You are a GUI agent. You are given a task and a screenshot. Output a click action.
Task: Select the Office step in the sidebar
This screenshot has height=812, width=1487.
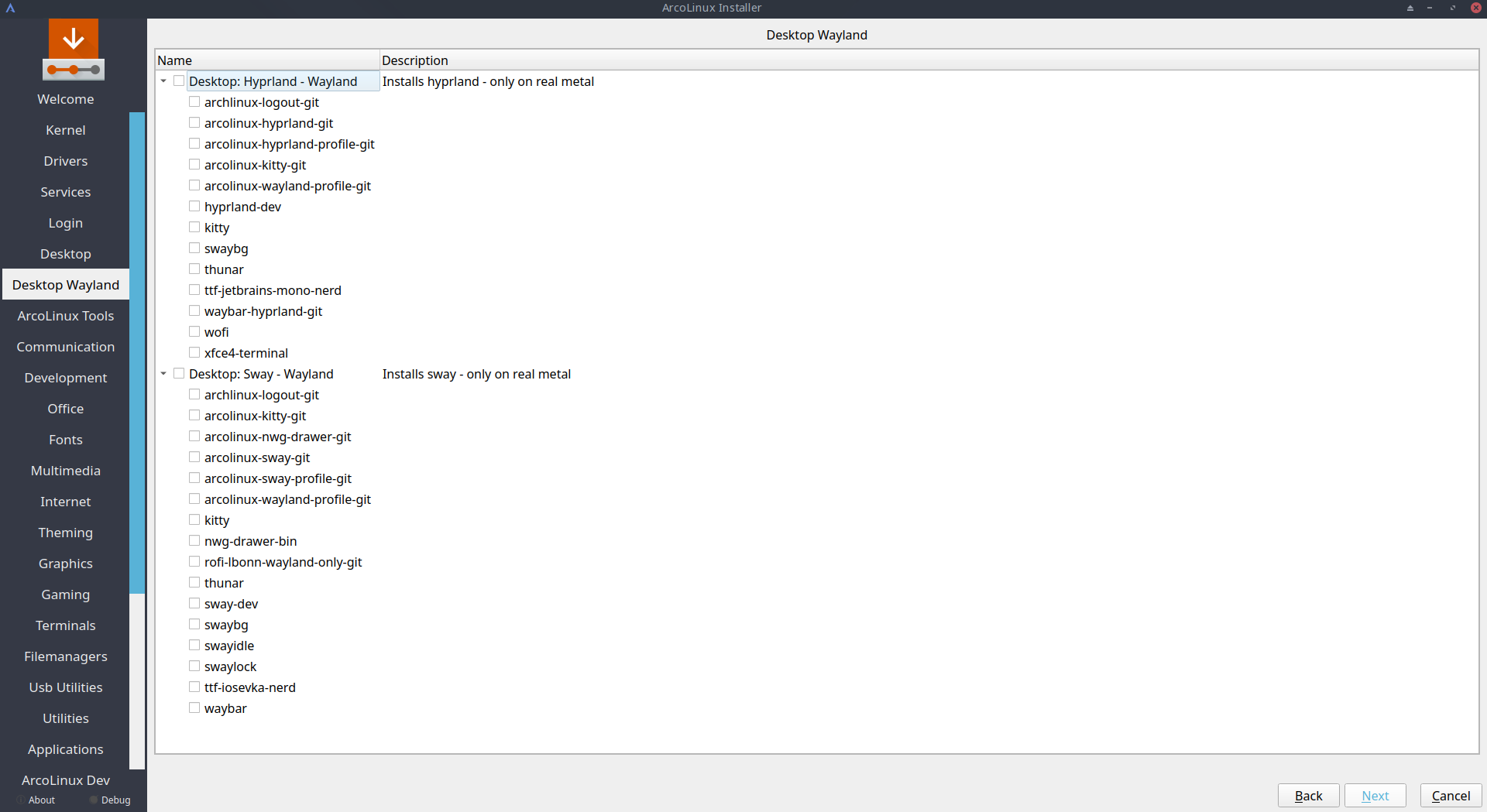pos(66,409)
